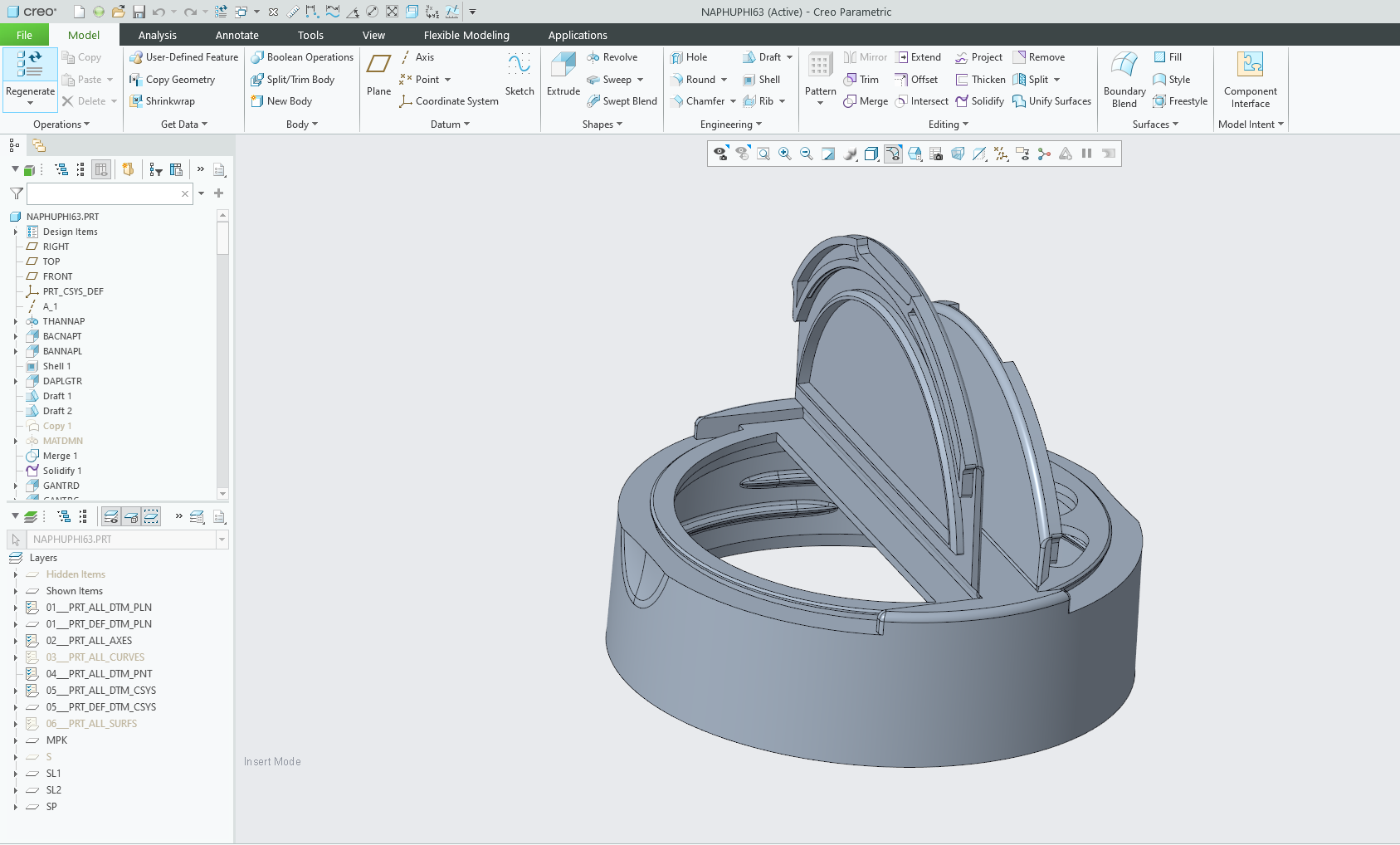
Task: Switch to the Analysis ribbon tab
Action: (157, 35)
